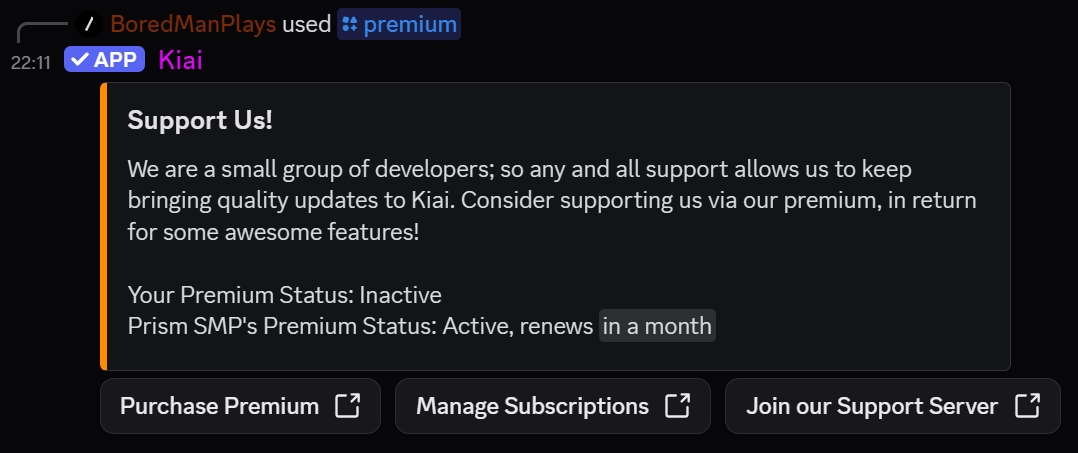This screenshot has width=1078, height=453.
Task: Click the Prism SMP's Premium Status text
Action: [360, 326]
